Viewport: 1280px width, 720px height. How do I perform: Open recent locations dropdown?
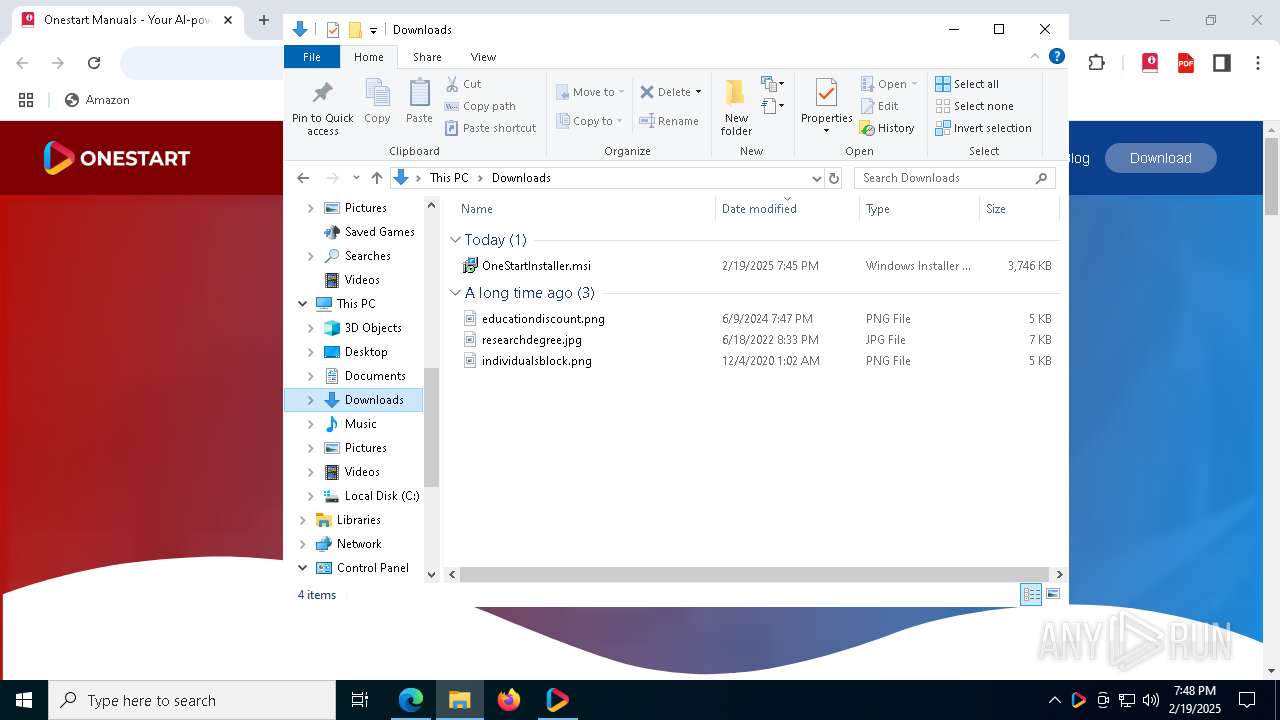coord(355,178)
